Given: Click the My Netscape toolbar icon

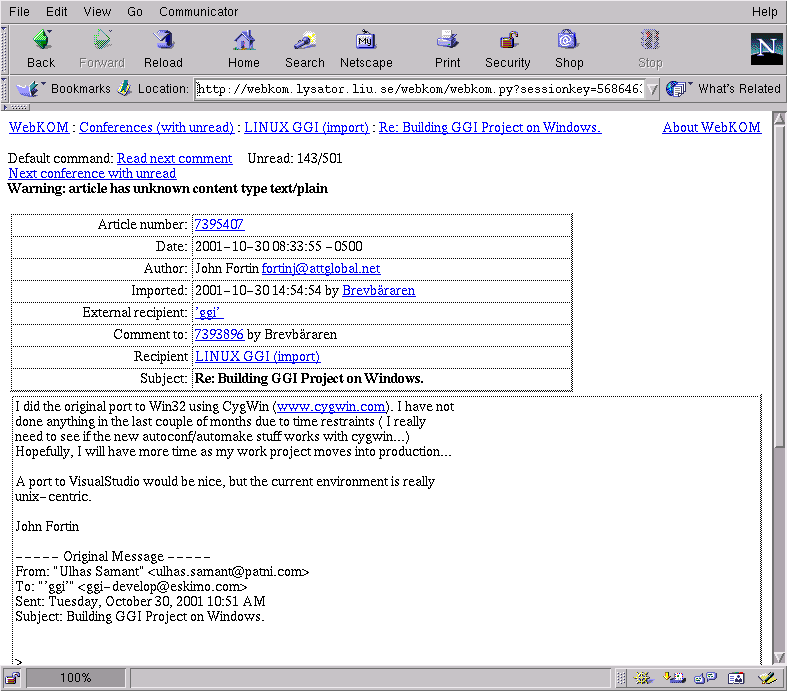Looking at the screenshot, I should coord(366,49).
